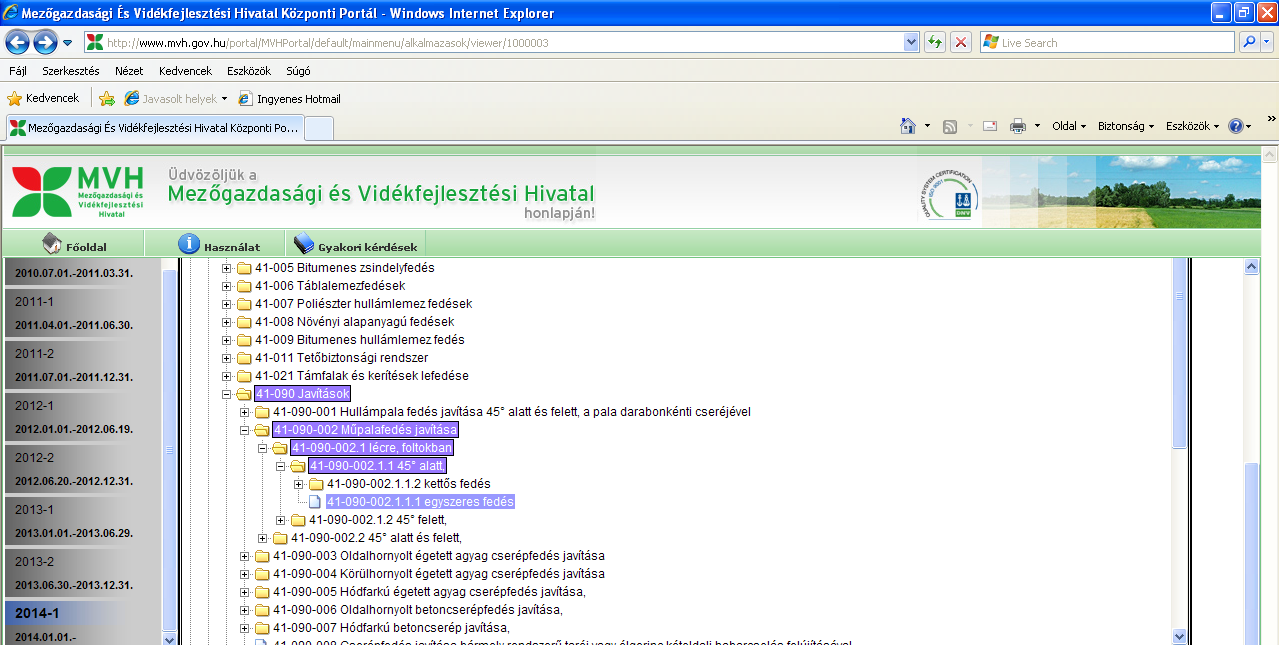Open search provider dropdown arrow
This screenshot has width=1279, height=645.
tap(1269, 42)
